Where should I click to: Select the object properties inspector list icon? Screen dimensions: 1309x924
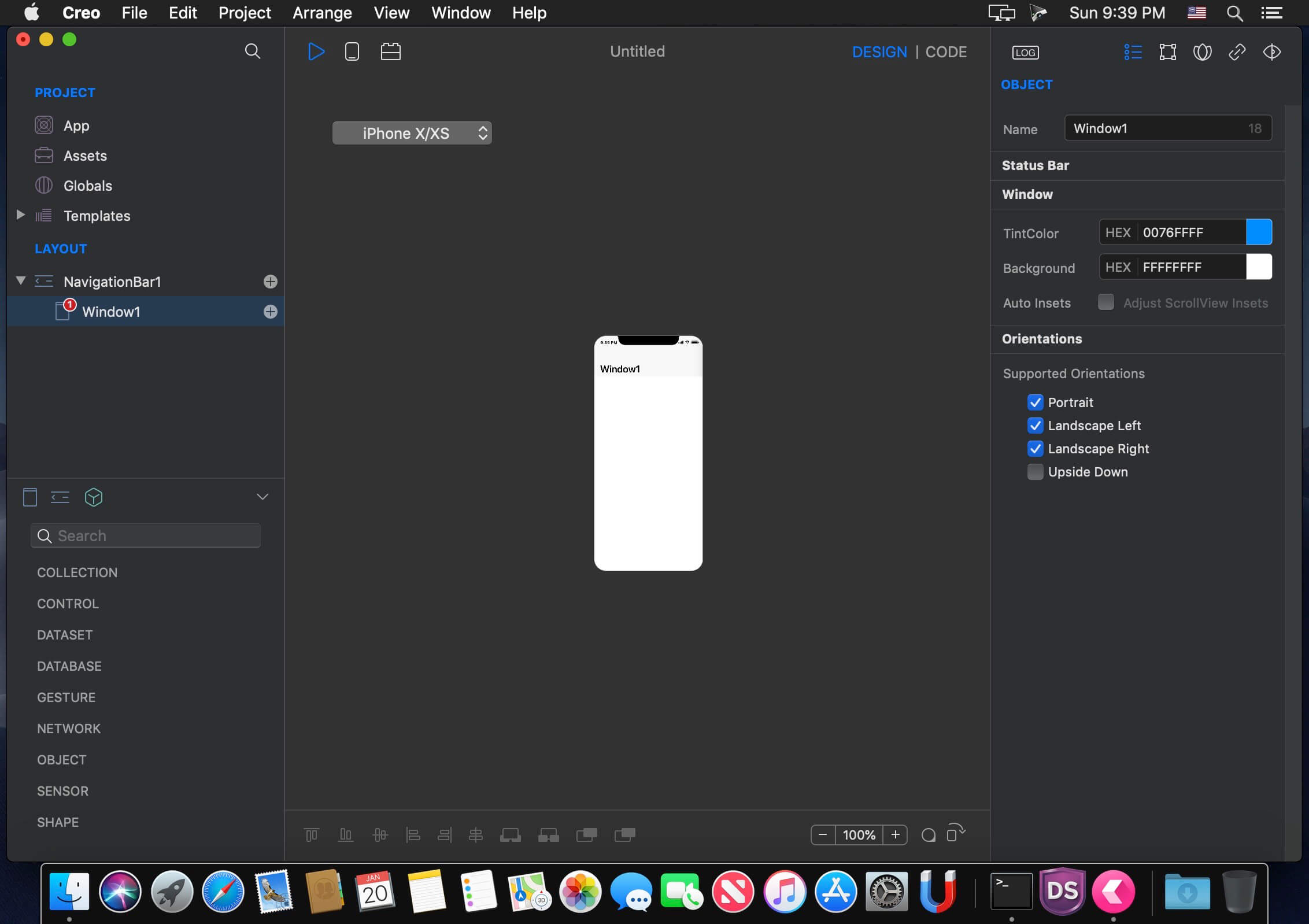[x=1133, y=52]
